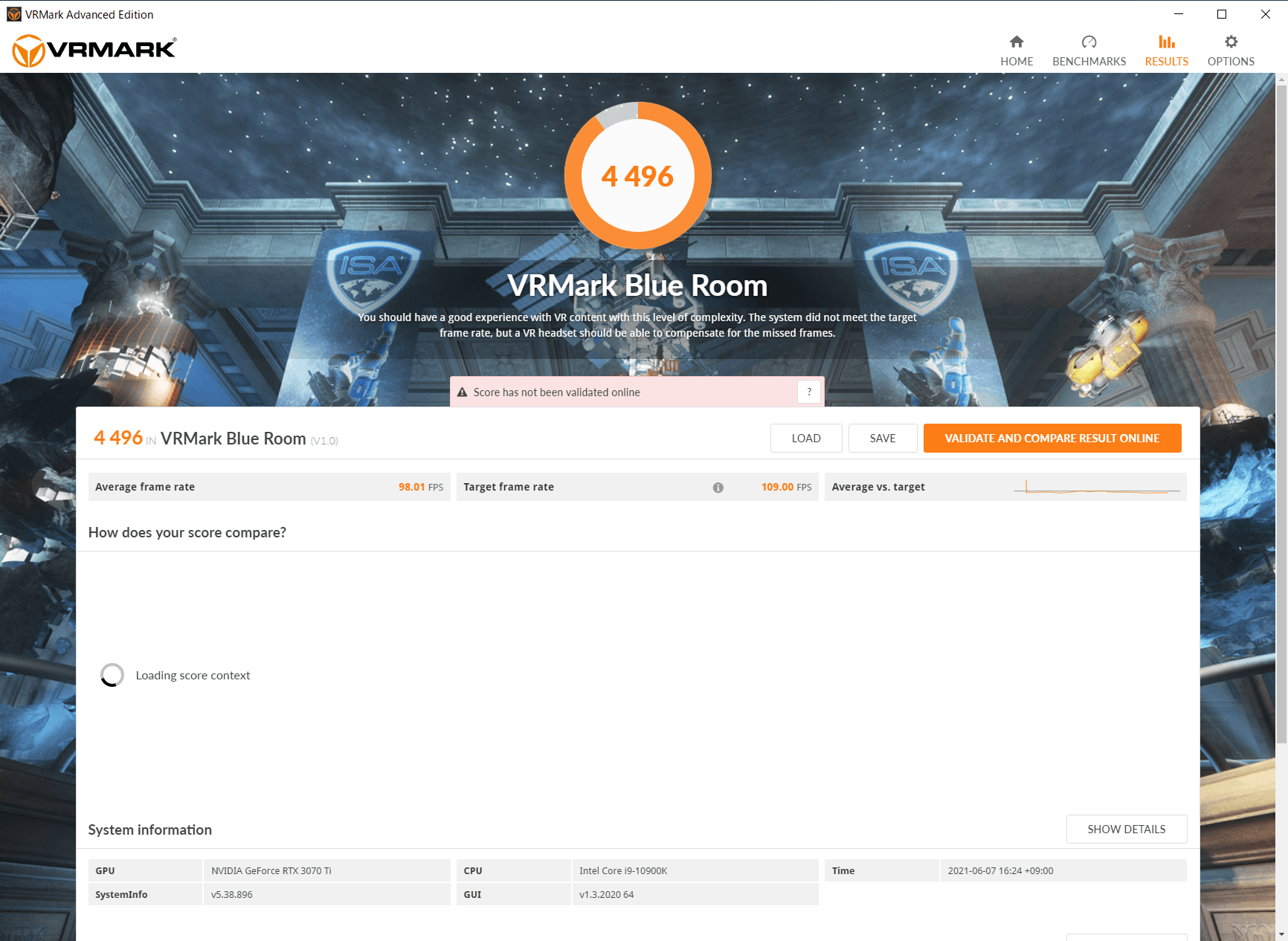Open the Home tab

click(x=1016, y=51)
